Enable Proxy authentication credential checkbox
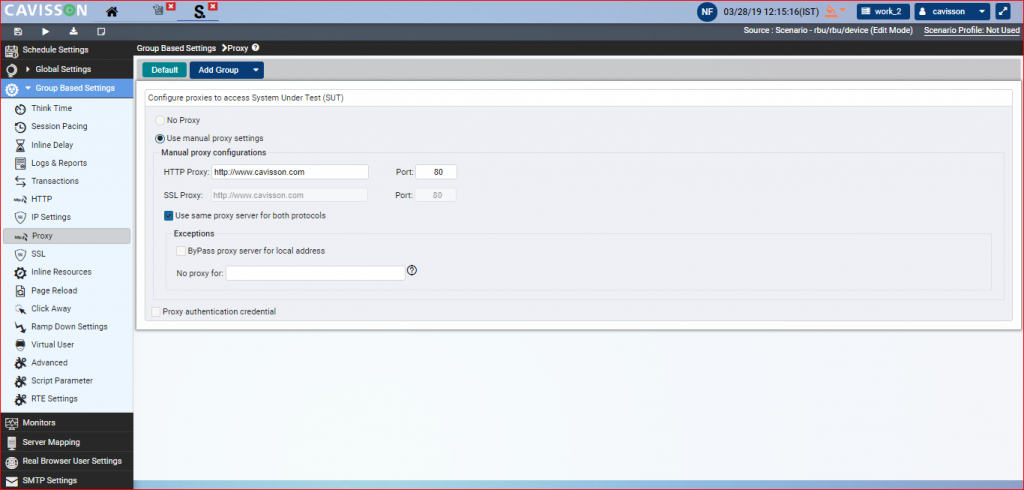Image resolution: width=1024 pixels, height=490 pixels. click(155, 312)
